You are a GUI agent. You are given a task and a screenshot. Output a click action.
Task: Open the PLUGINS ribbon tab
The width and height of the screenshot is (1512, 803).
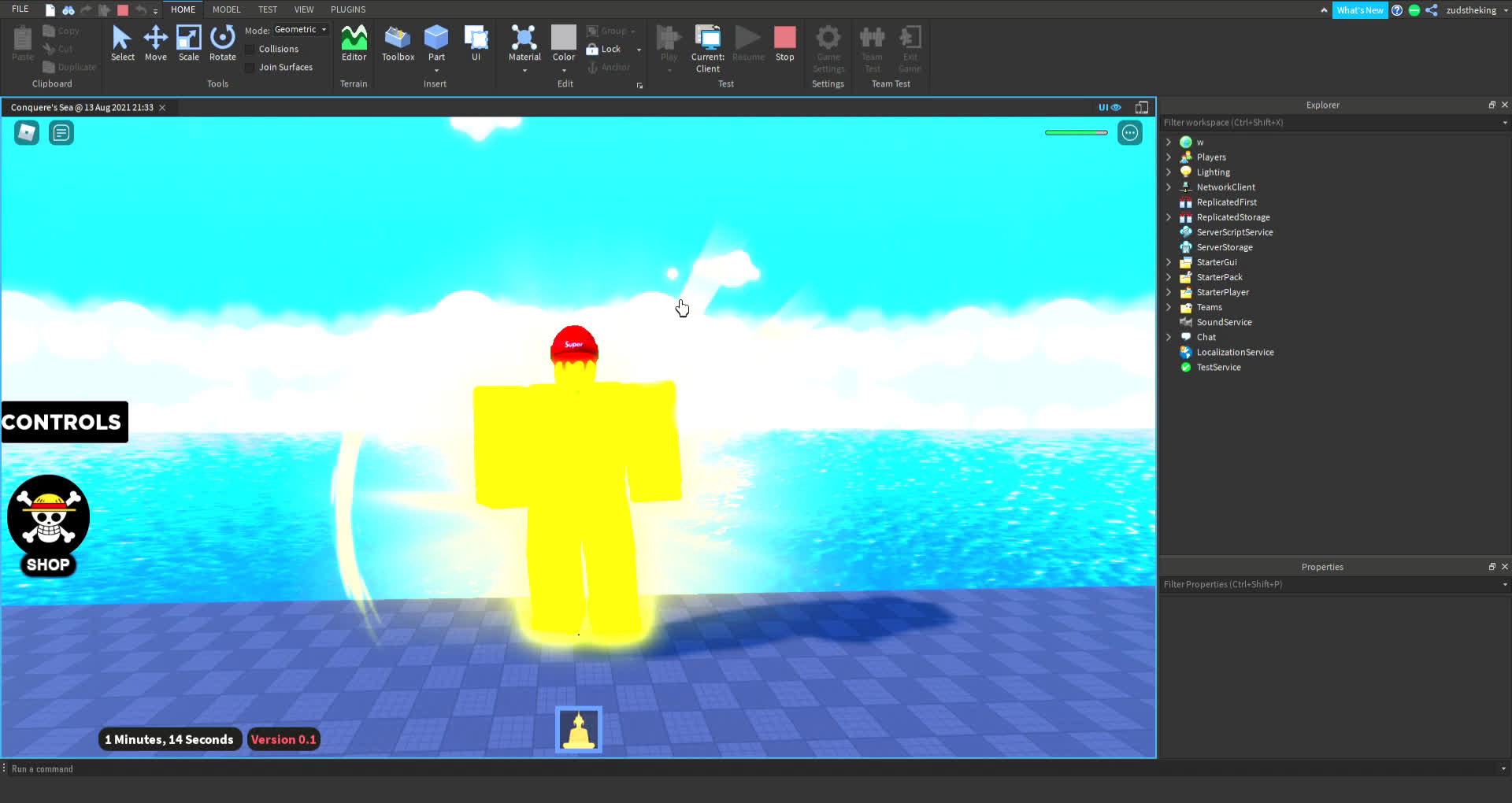click(348, 9)
